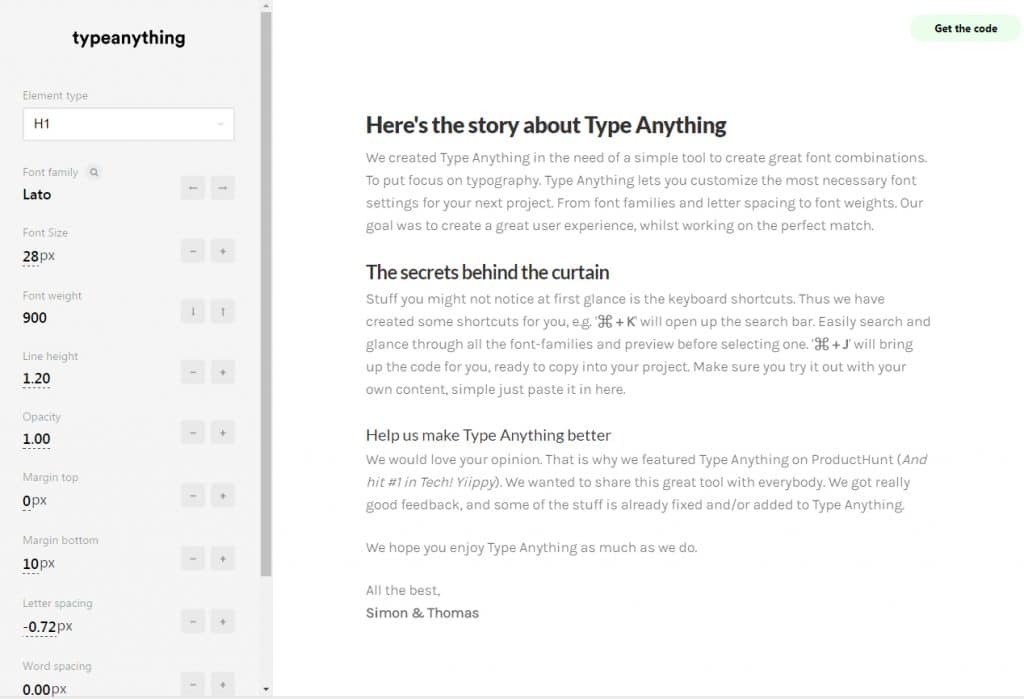Click sidebar scrollbar down arrow
Image resolution: width=1024 pixels, height=699 pixels.
click(x=266, y=689)
